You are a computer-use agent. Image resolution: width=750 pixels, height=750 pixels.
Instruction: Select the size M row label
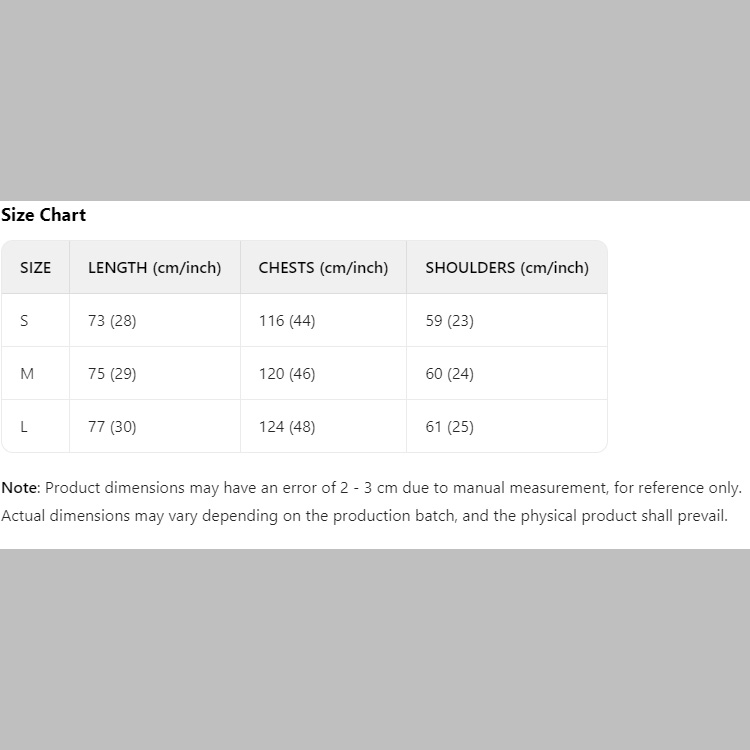(27, 374)
